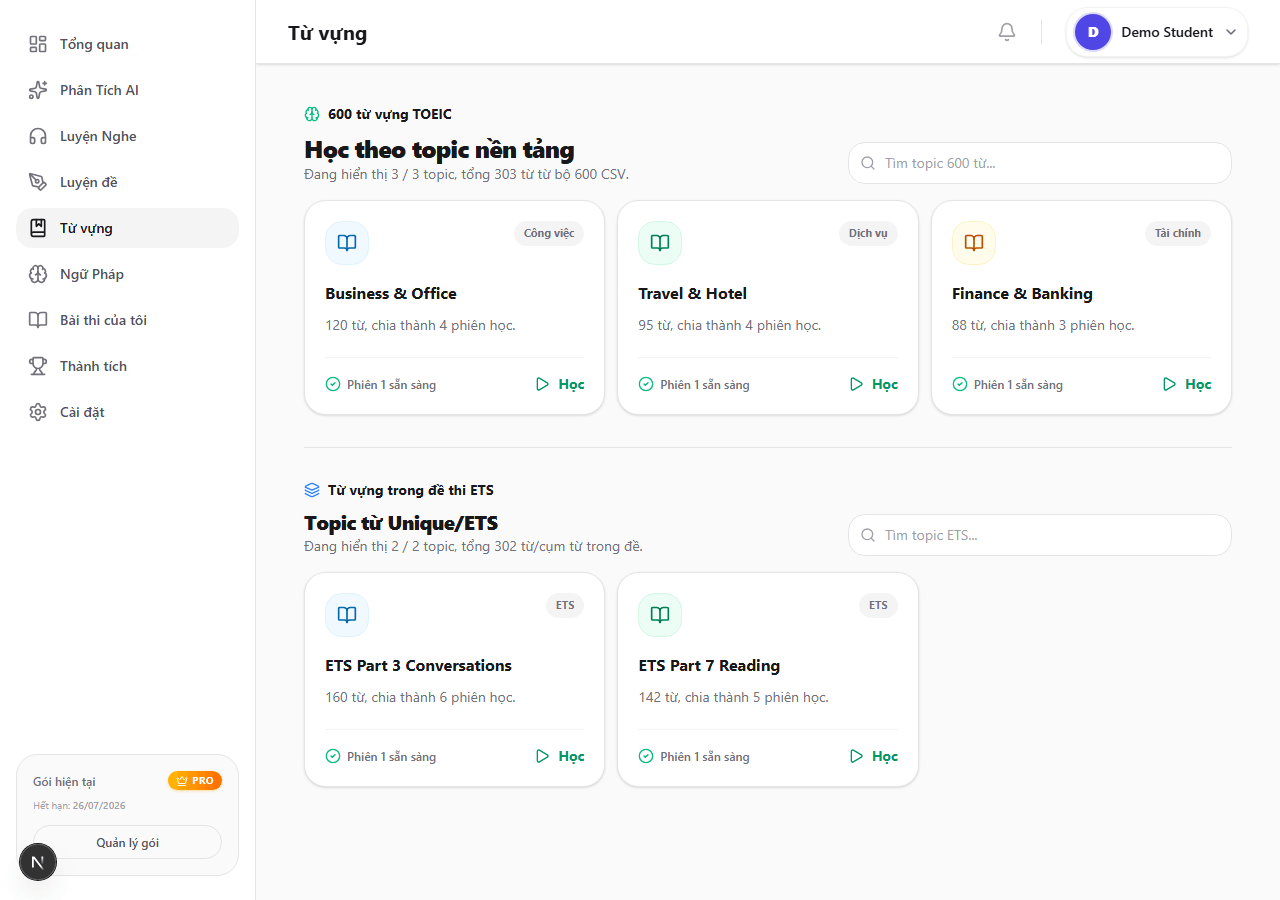
Task: Click the Travel & Hotel book icon
Action: [660, 243]
